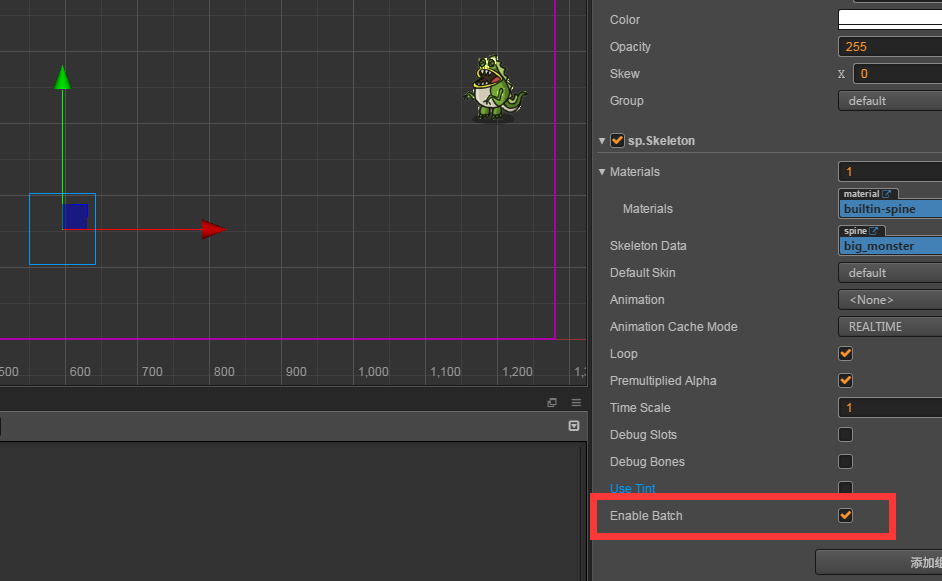Click the red X-axis gizmo arrow
Image resolution: width=942 pixels, height=581 pixels.
click(213, 229)
